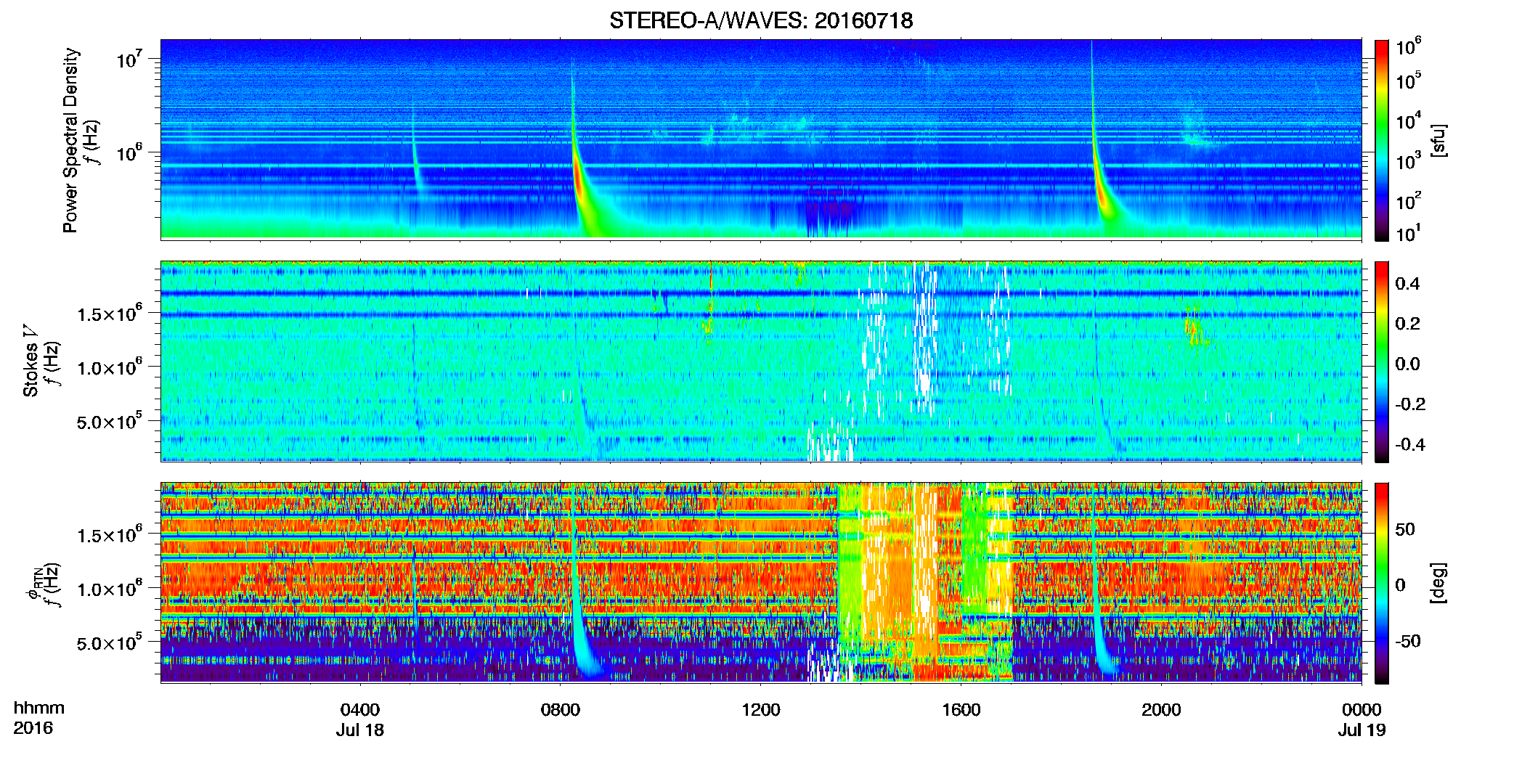This screenshot has width=1522, height=784.
Task: Click the Jul 18 date label
Action: [x=360, y=730]
